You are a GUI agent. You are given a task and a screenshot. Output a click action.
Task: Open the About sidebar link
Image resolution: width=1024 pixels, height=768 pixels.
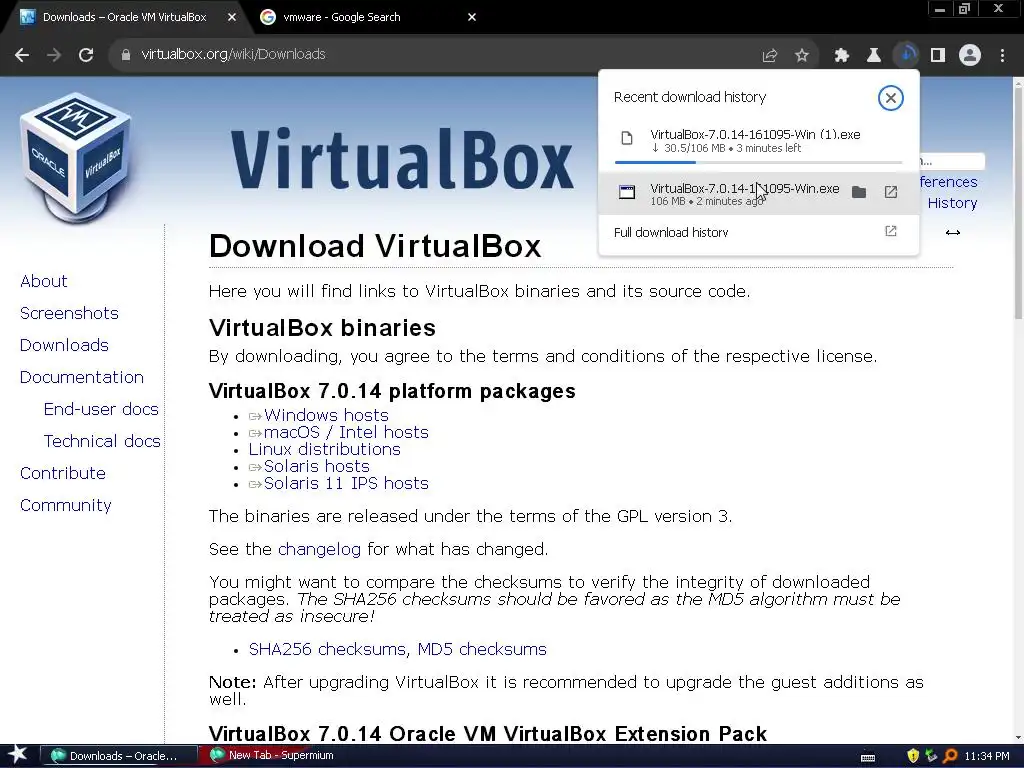(44, 281)
